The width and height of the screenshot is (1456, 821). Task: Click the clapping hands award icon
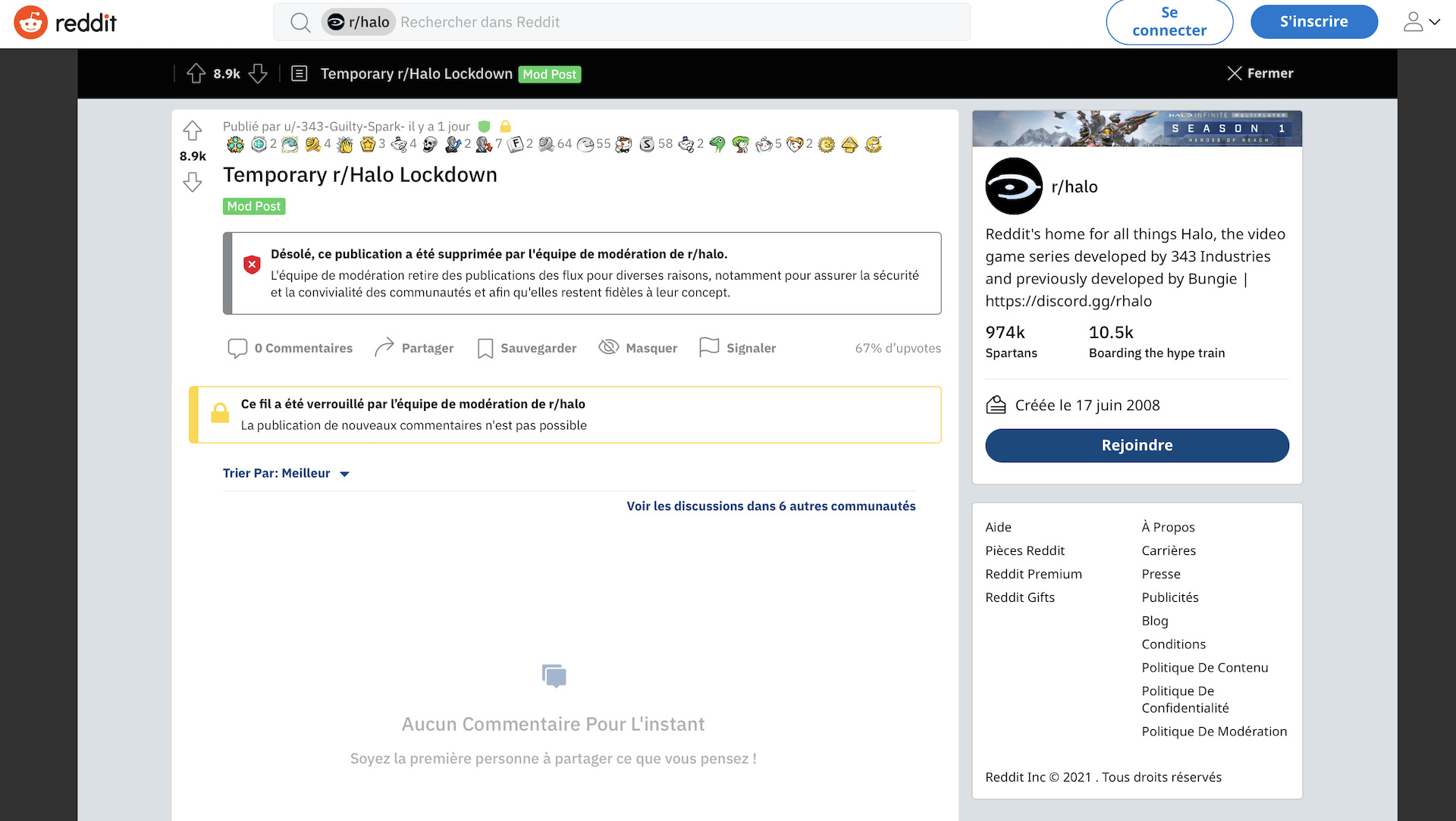(x=345, y=144)
